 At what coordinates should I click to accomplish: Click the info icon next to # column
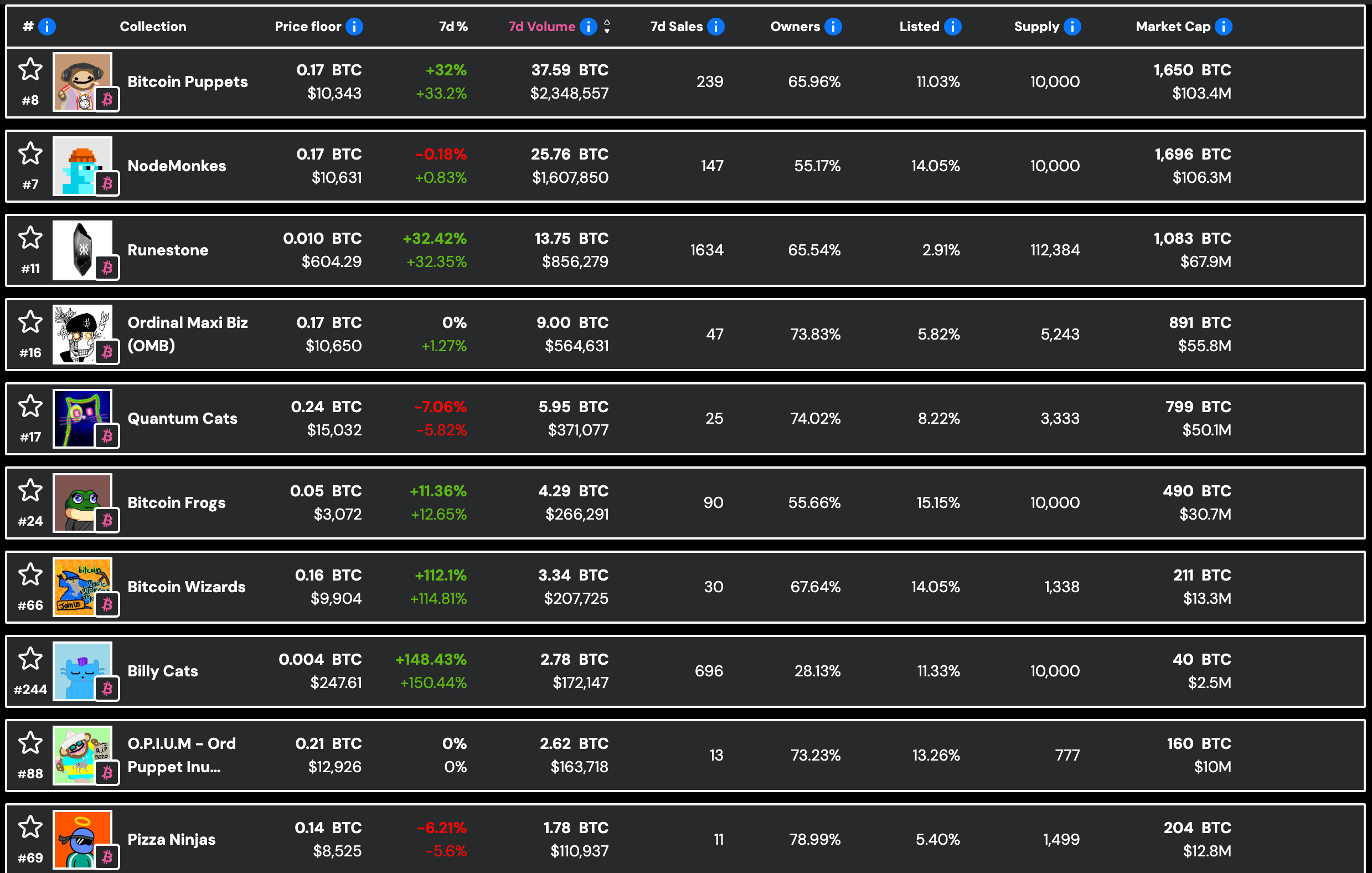coord(47,26)
